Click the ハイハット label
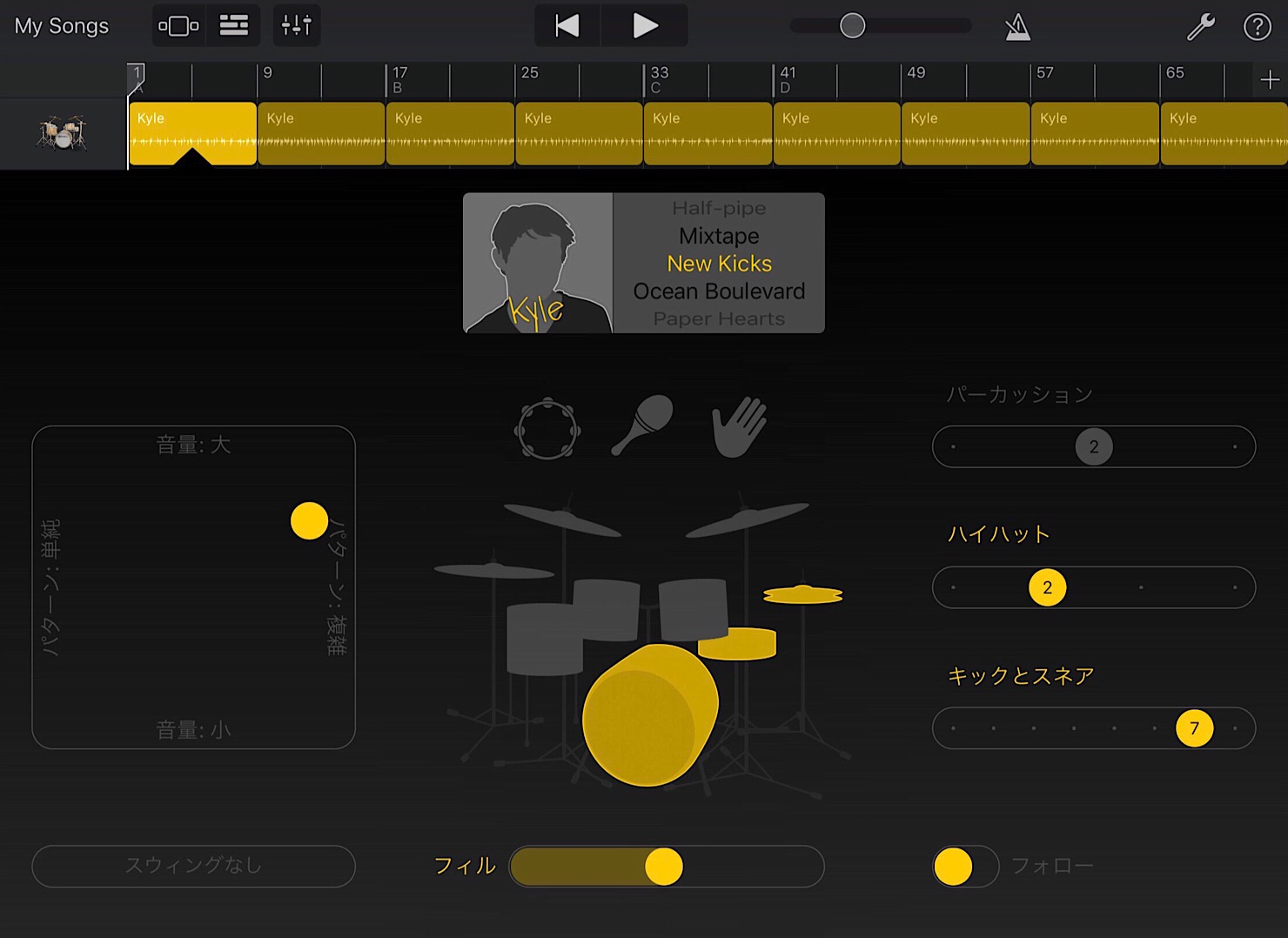This screenshot has height=938, width=1288. [998, 534]
